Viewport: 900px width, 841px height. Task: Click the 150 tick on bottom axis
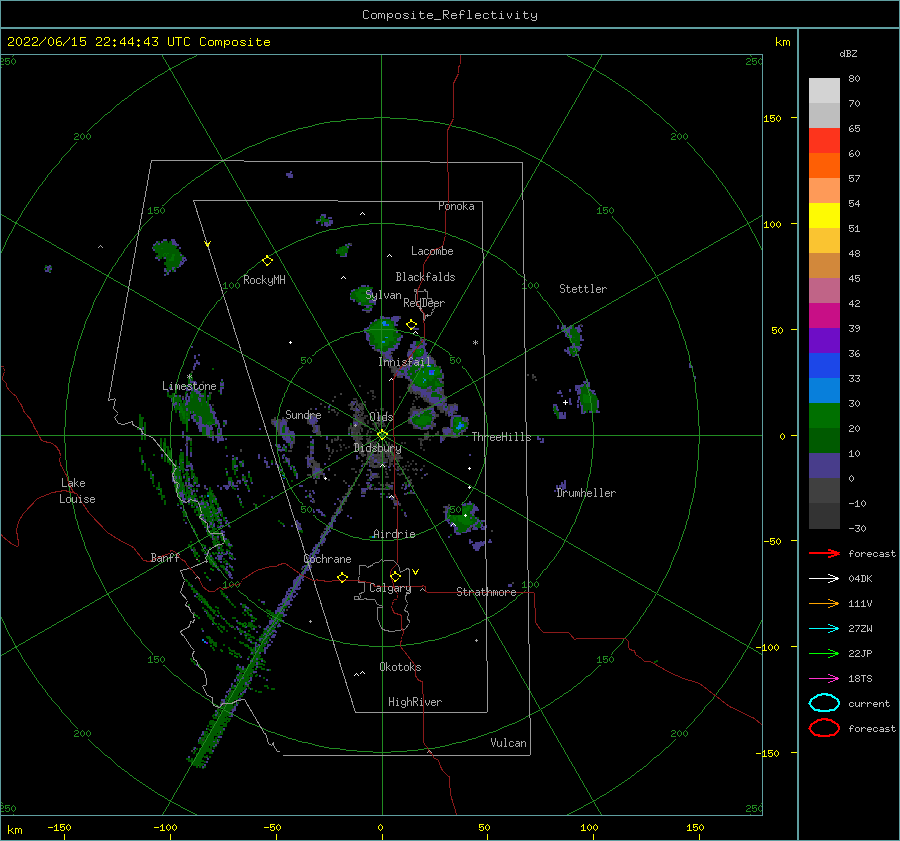695,827
